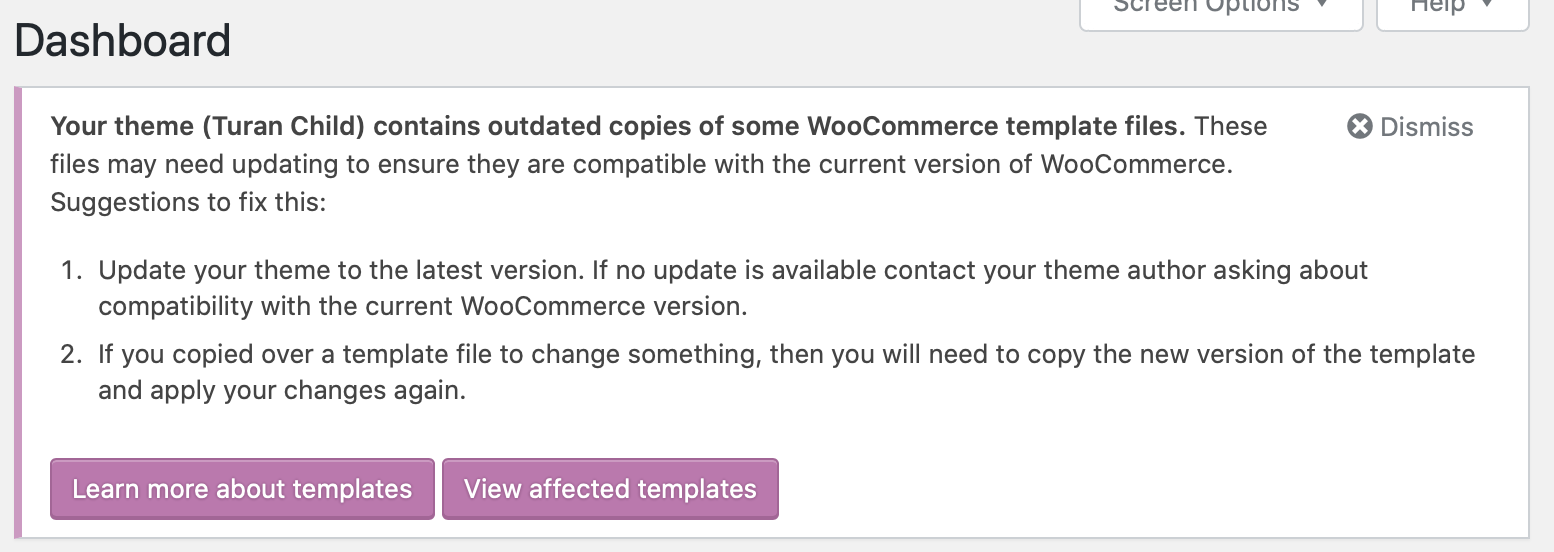
Task: Click the circled X Dismiss icon
Action: tap(1360, 127)
